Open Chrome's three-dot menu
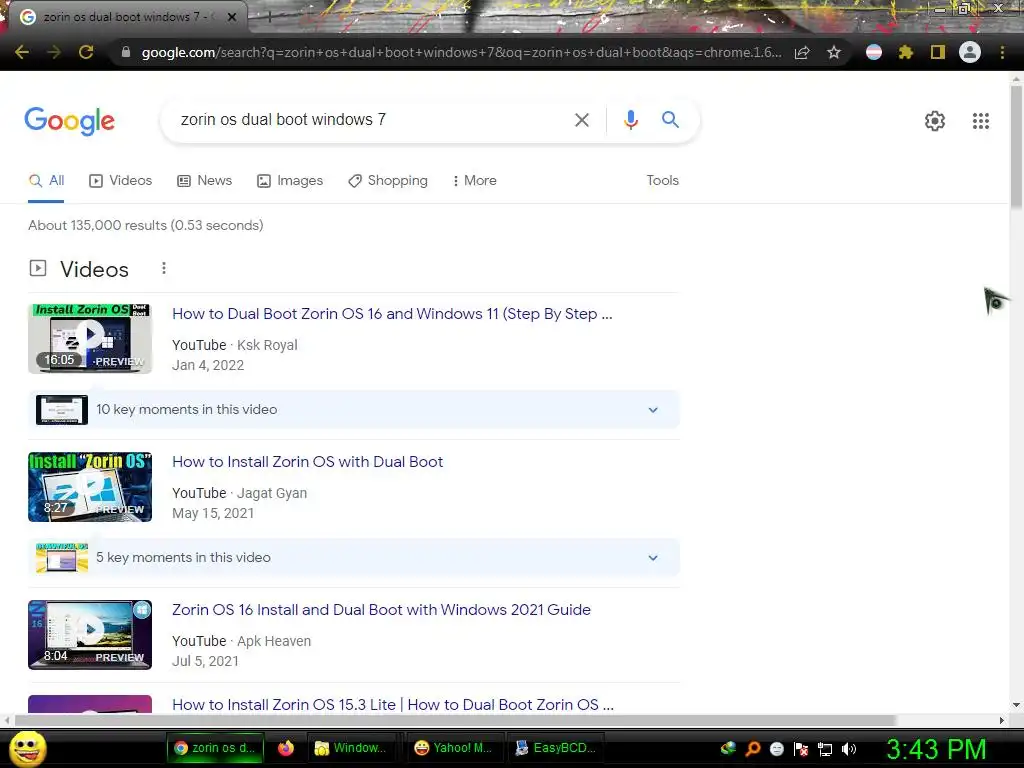The height and width of the screenshot is (768, 1024). pos(1002,52)
